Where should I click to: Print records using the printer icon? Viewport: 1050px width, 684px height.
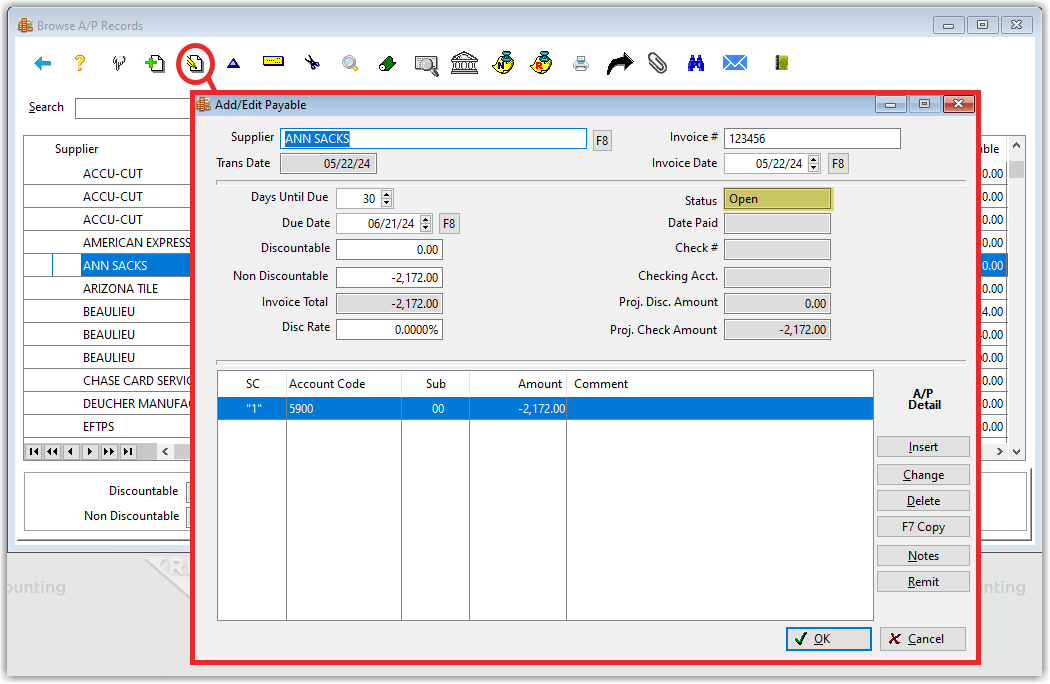(580, 62)
